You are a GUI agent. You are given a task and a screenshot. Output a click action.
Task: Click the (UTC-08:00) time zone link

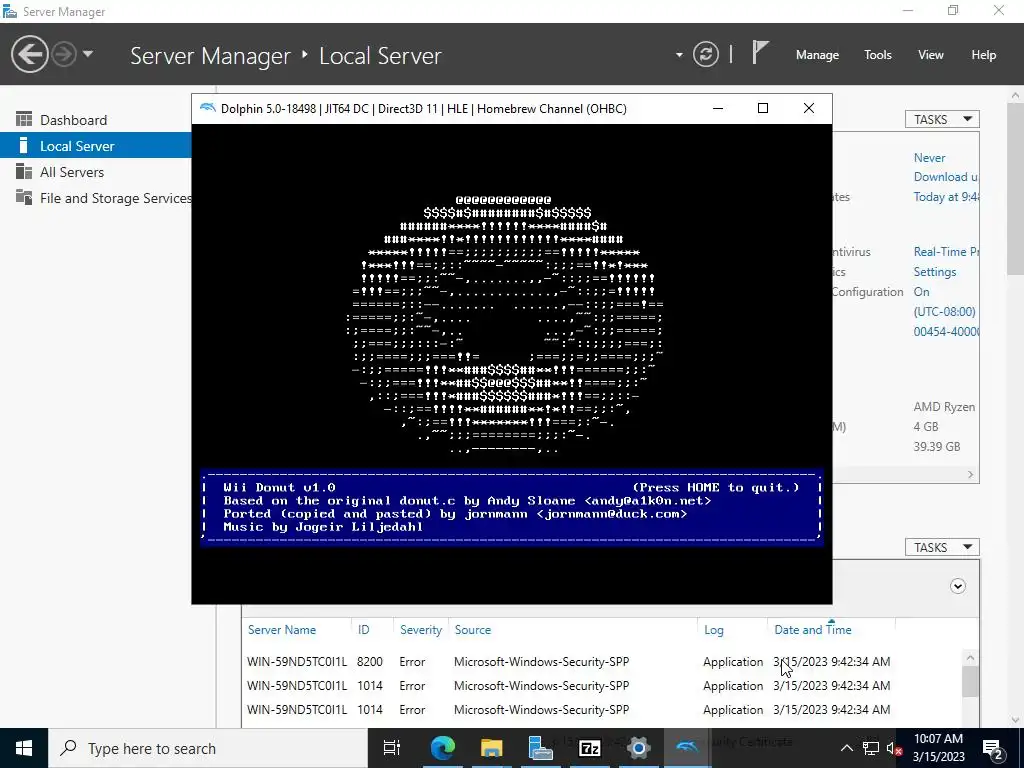[x=944, y=312]
